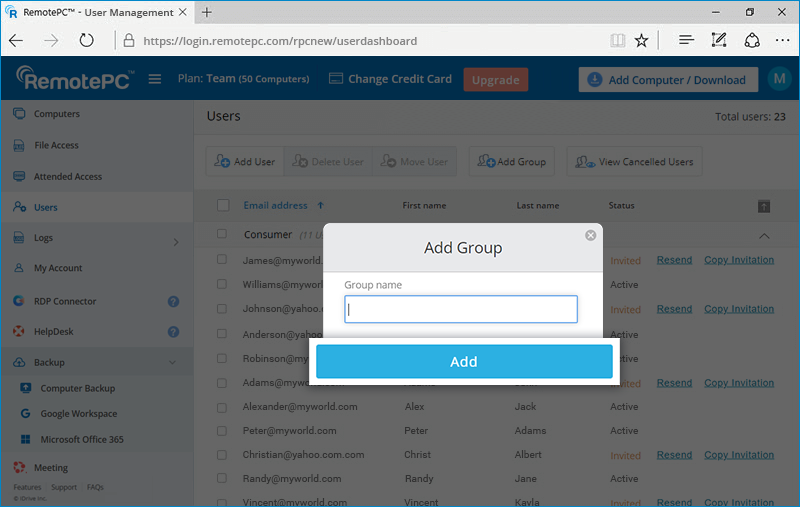This screenshot has width=800, height=507.
Task: Open Computers in the sidebar
Action: point(56,114)
